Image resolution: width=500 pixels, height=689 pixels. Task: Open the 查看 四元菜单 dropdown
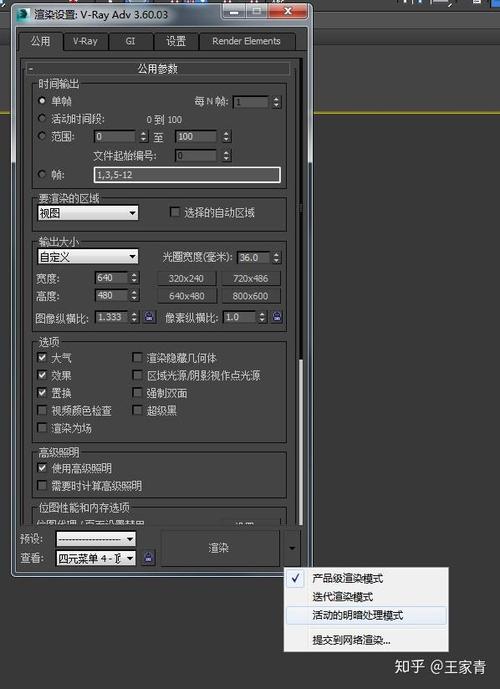coord(96,558)
